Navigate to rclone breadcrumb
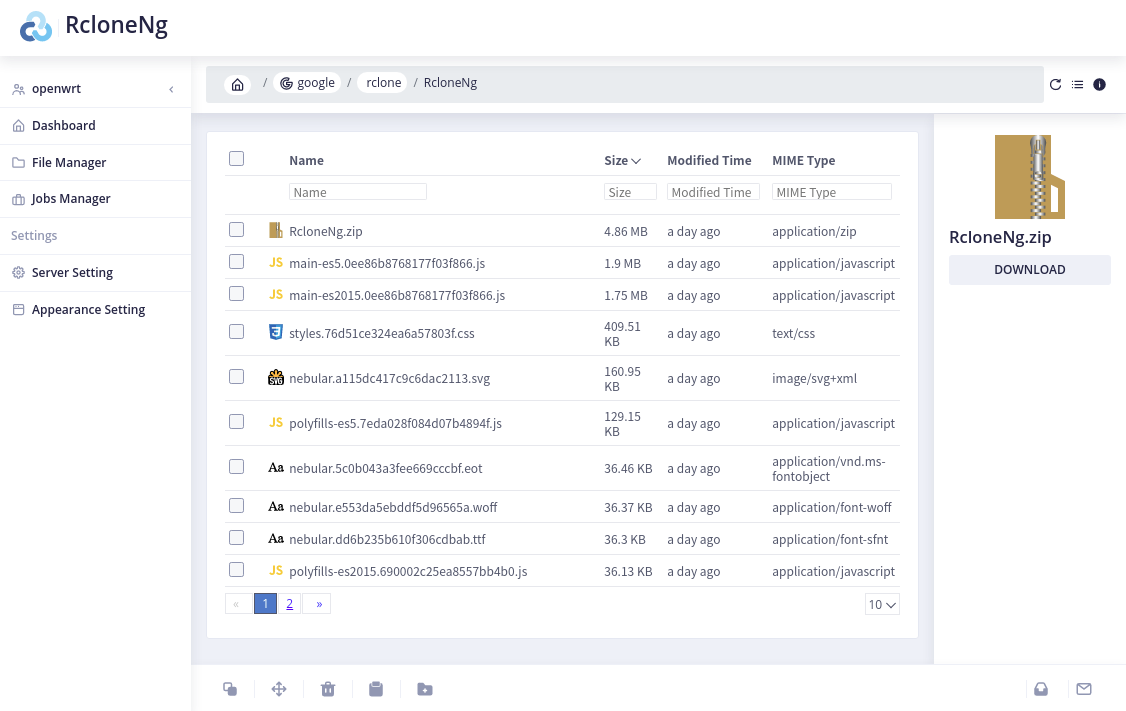The height and width of the screenshot is (711, 1126). tap(383, 83)
